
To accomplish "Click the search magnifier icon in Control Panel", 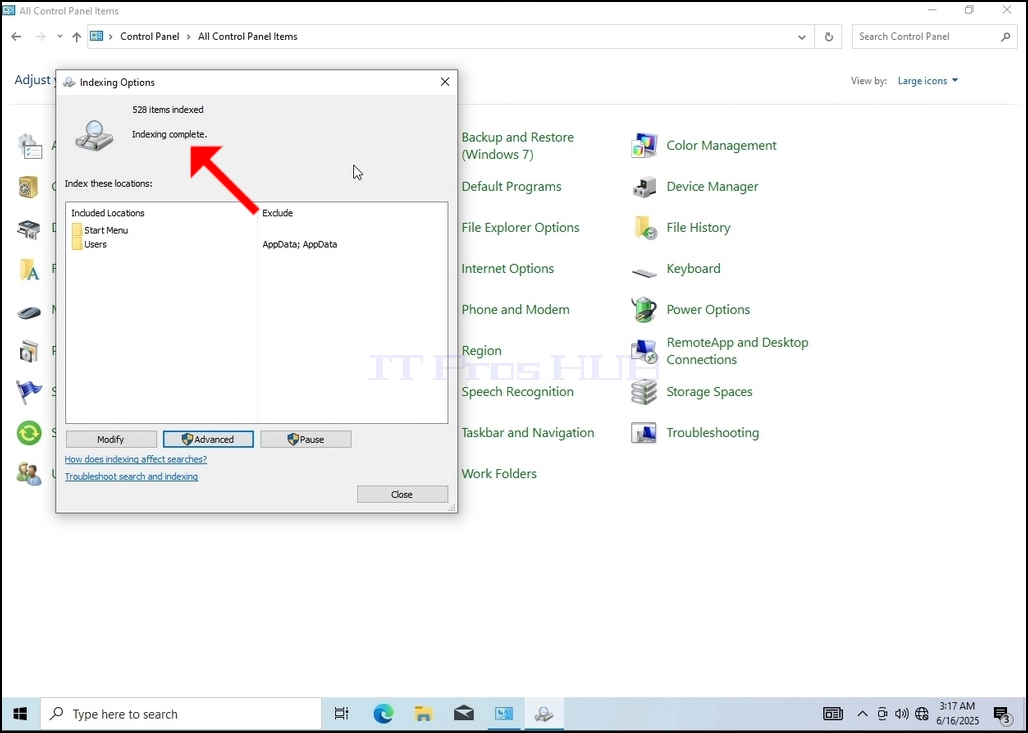I will pyautogui.click(x=1006, y=37).
